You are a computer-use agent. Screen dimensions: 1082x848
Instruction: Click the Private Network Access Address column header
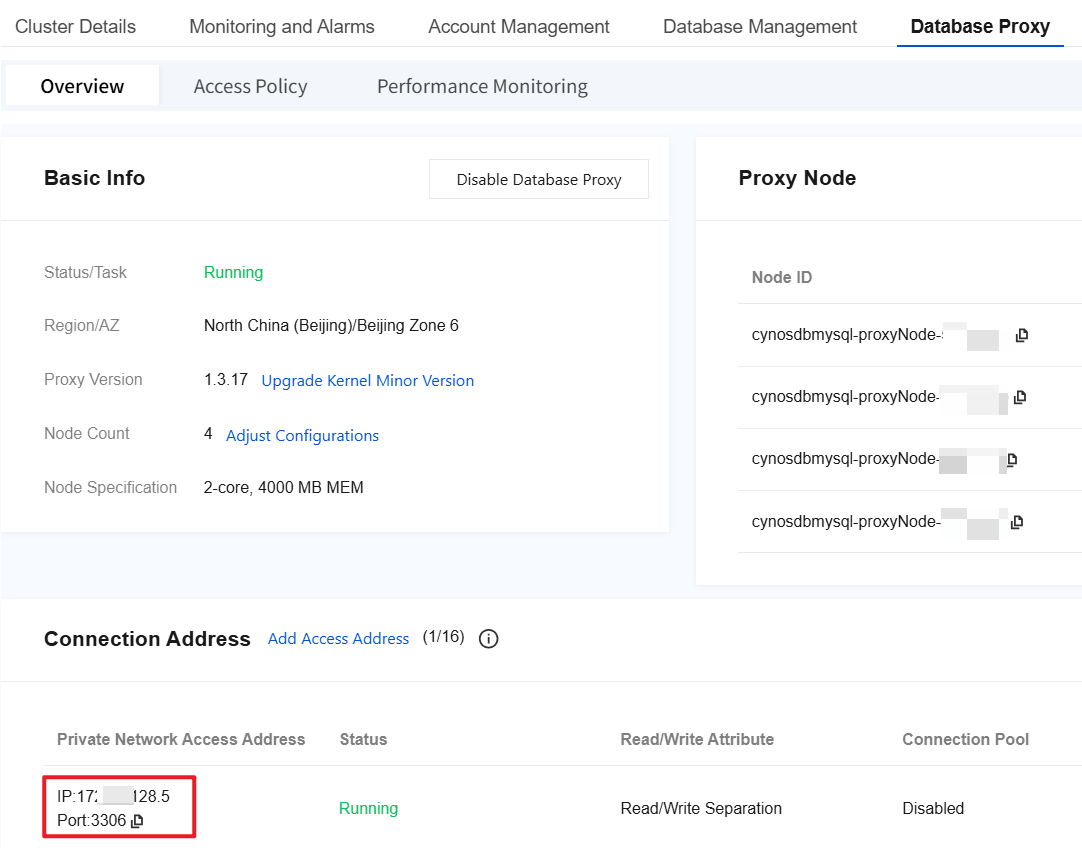coord(181,740)
